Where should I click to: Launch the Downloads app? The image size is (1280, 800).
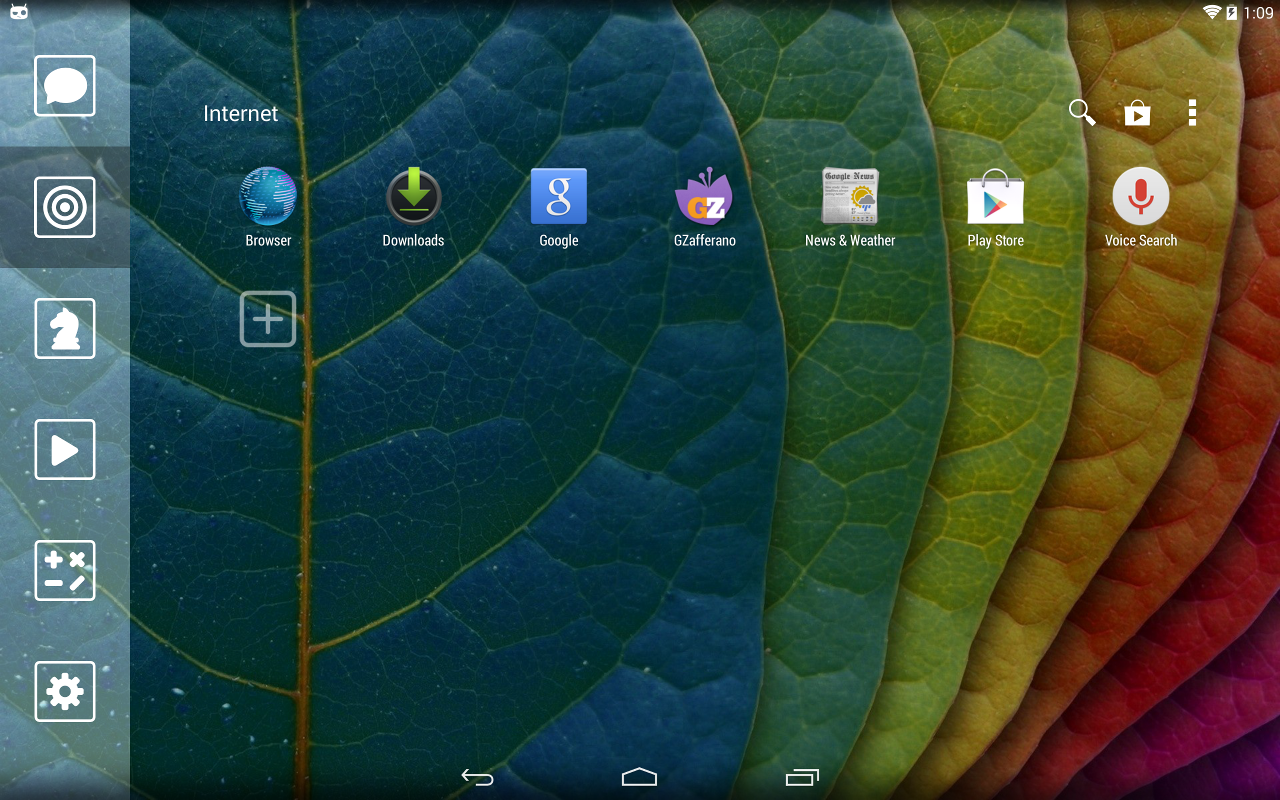pos(413,196)
